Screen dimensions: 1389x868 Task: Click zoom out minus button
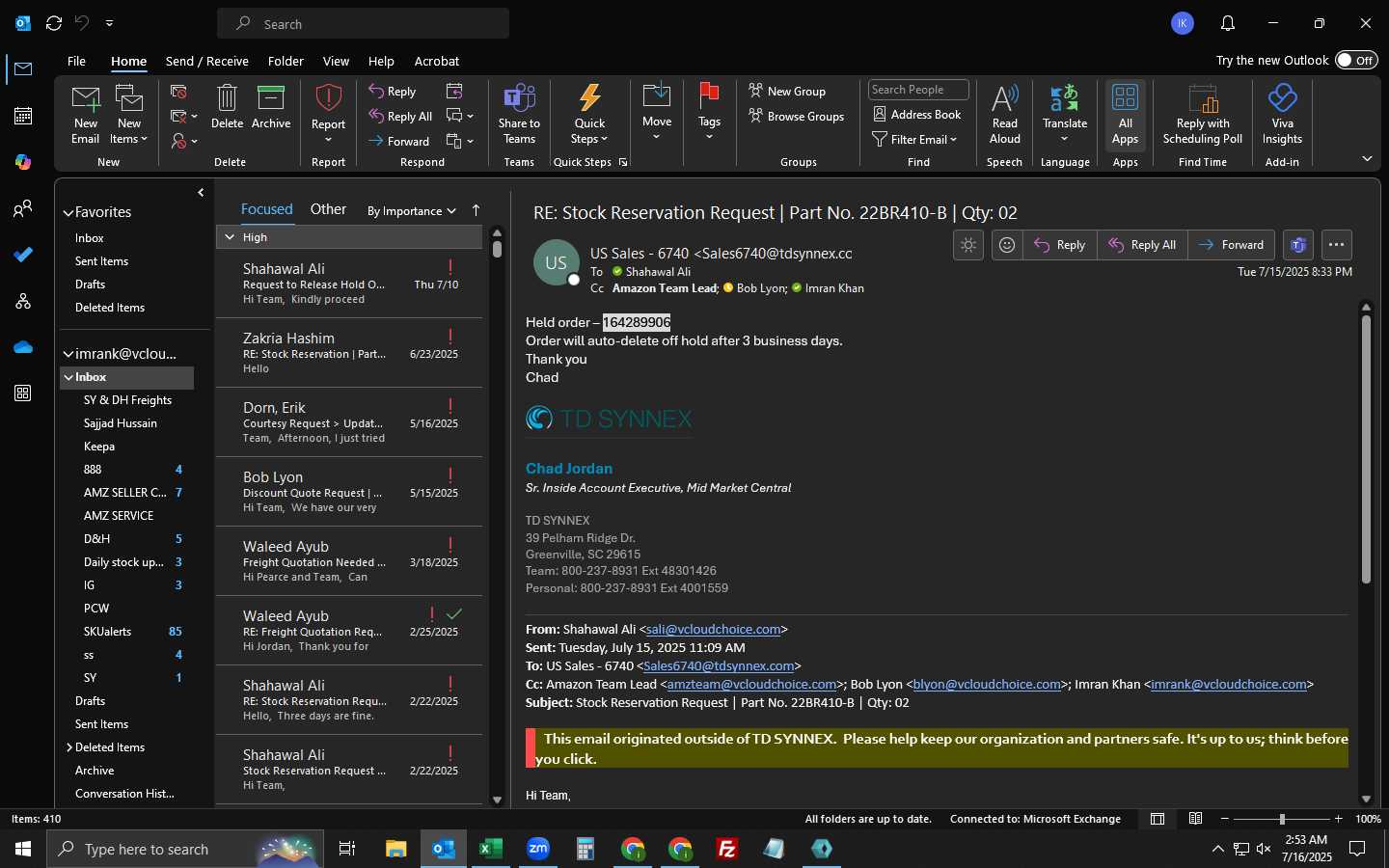click(x=1225, y=819)
